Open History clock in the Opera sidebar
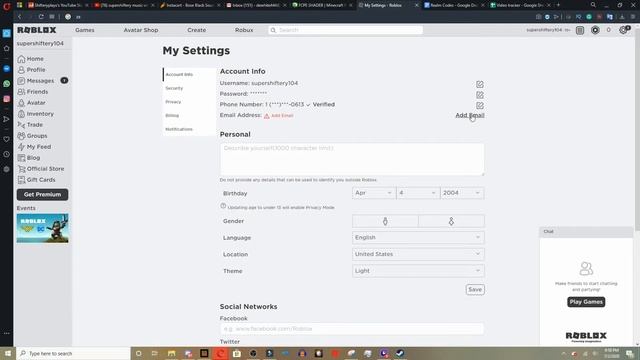 point(7,154)
